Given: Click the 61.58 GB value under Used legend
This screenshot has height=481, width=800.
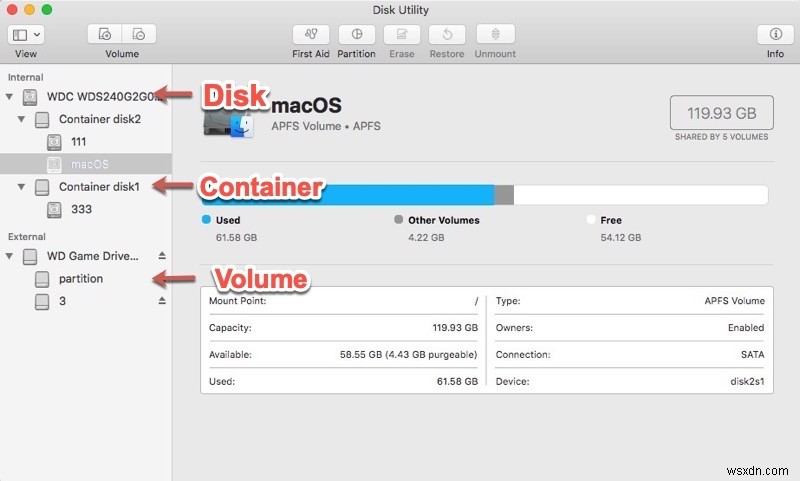Looking at the screenshot, I should pyautogui.click(x=236, y=237).
